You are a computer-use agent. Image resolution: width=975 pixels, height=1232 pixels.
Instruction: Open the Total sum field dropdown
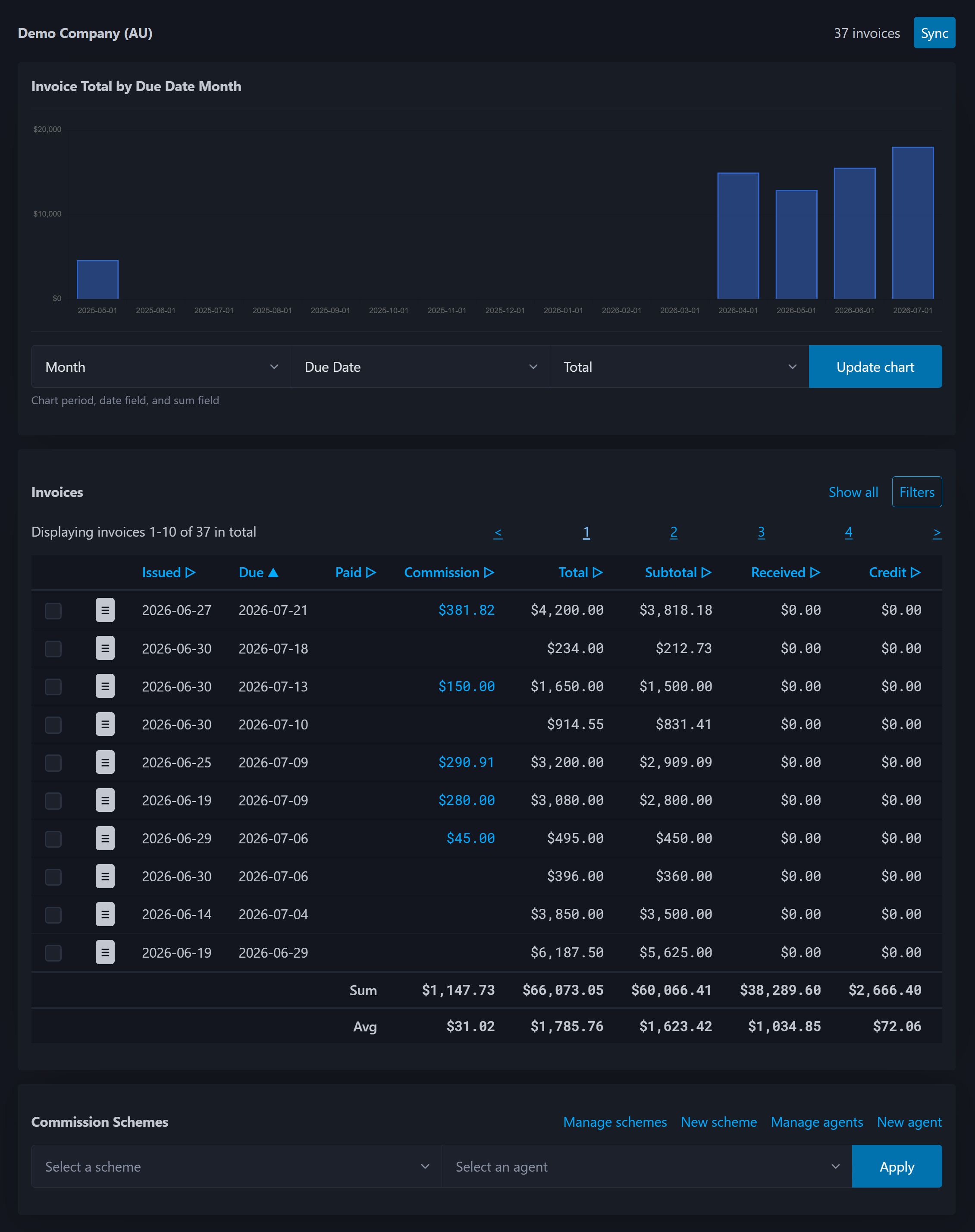679,367
